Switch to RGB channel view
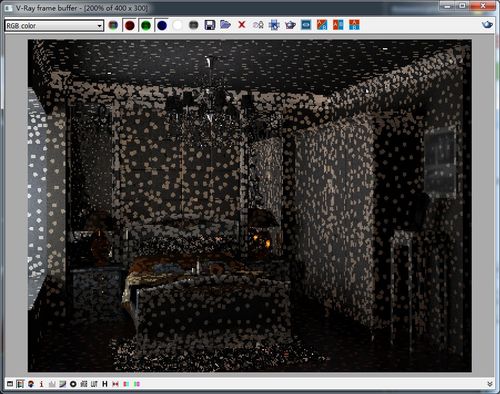Image resolution: width=500 pixels, height=394 pixels. [x=113, y=25]
